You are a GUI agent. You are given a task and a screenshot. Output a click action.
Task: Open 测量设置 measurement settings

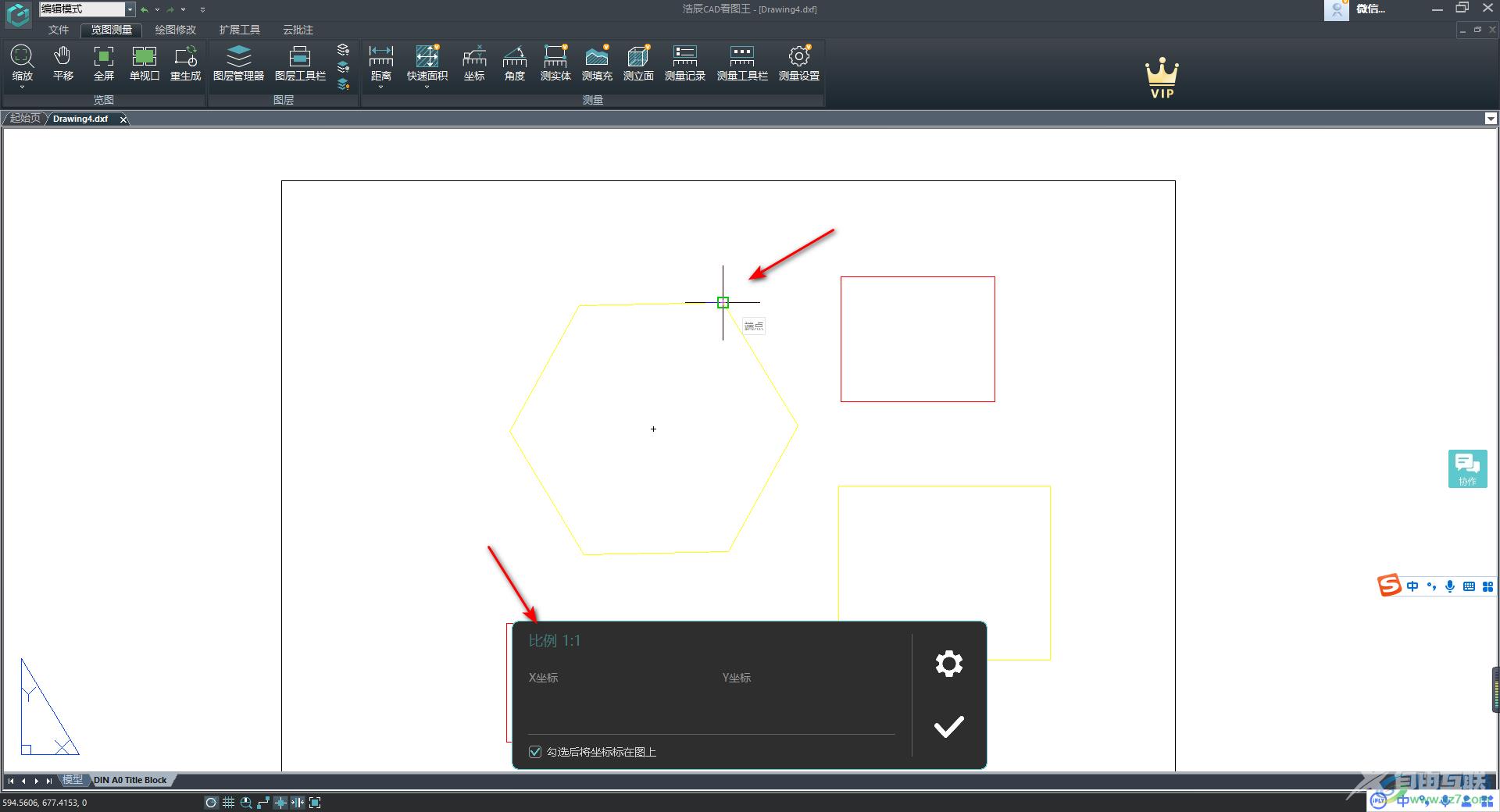799,62
